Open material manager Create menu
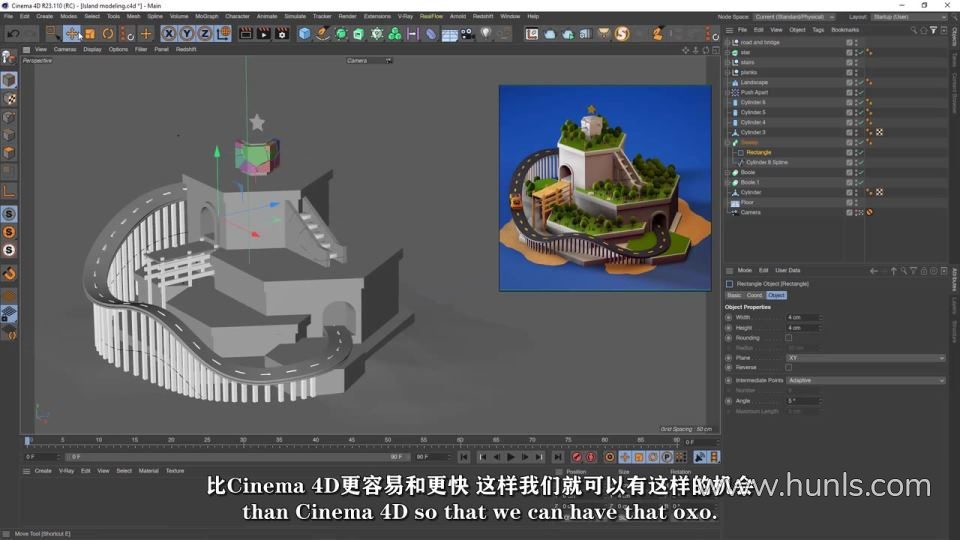 [x=43, y=471]
